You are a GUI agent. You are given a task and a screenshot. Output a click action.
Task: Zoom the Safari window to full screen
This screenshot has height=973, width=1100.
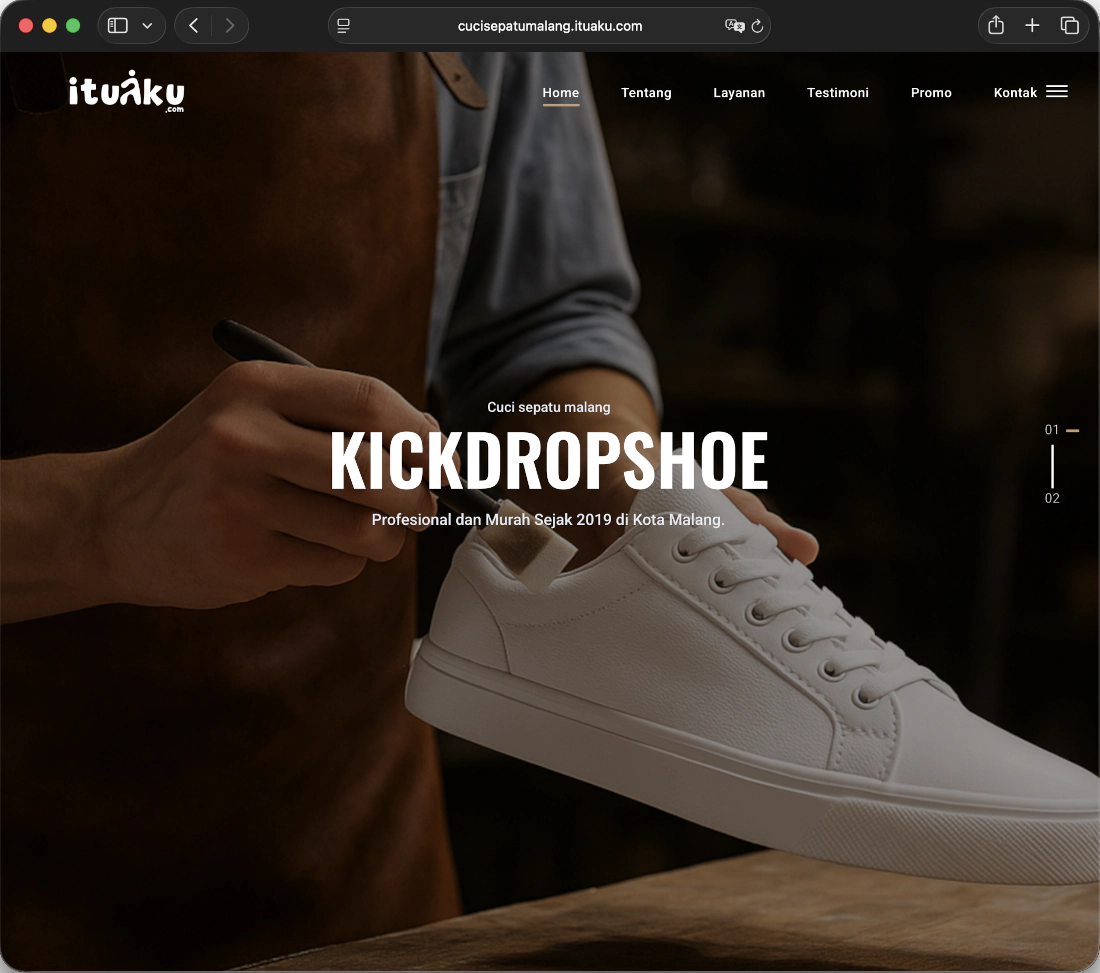(x=73, y=26)
